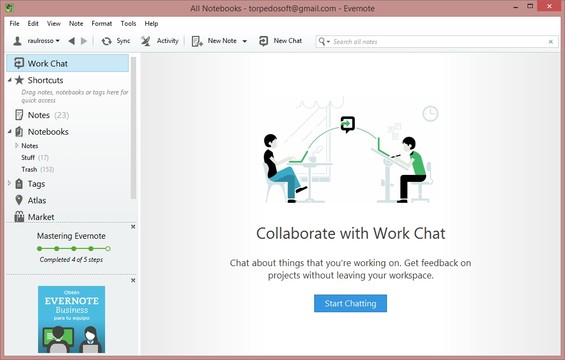
Task: Click the Activity label in toolbar
Action: (x=168, y=41)
